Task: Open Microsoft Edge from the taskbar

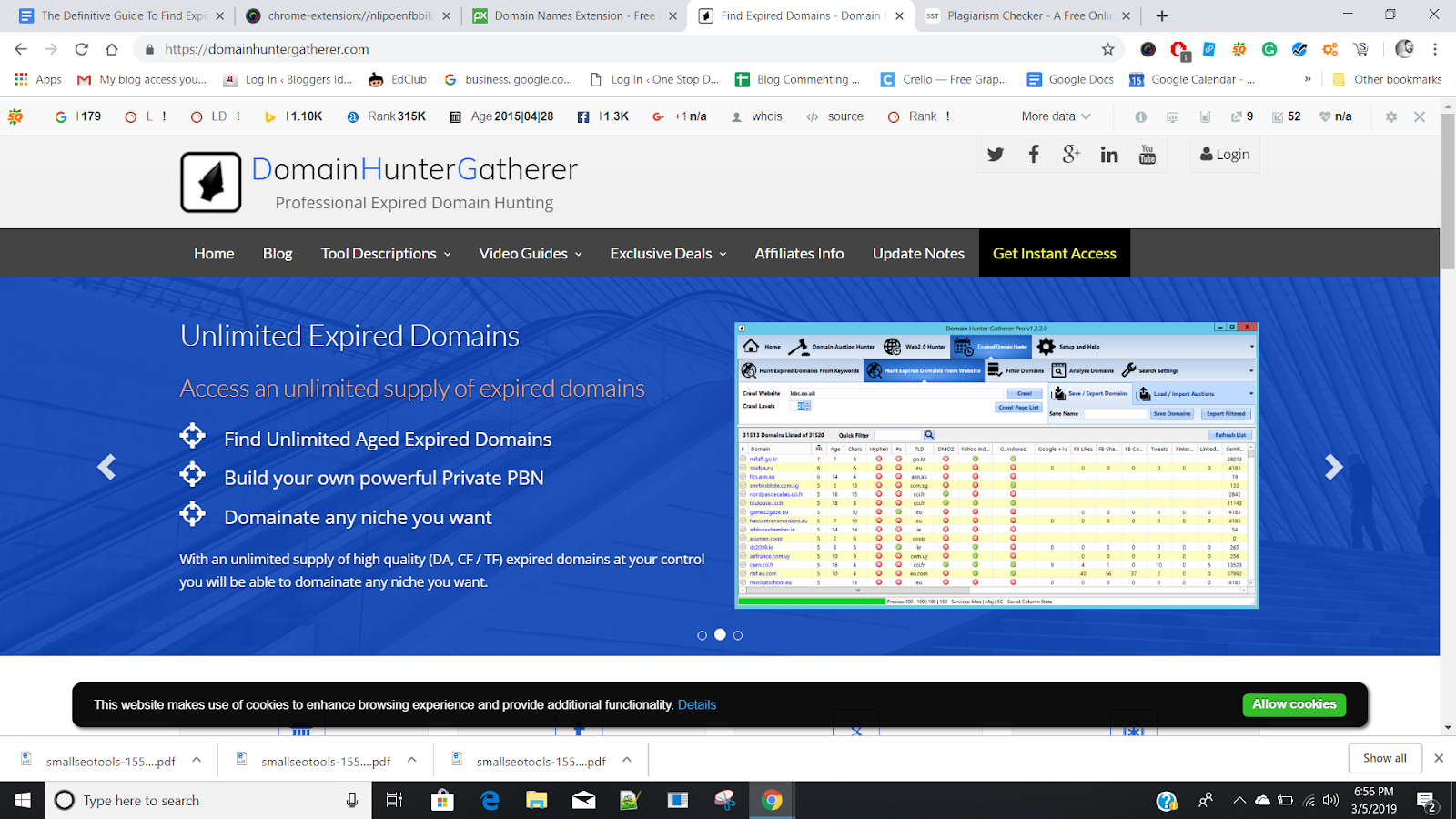Action: tap(490, 800)
